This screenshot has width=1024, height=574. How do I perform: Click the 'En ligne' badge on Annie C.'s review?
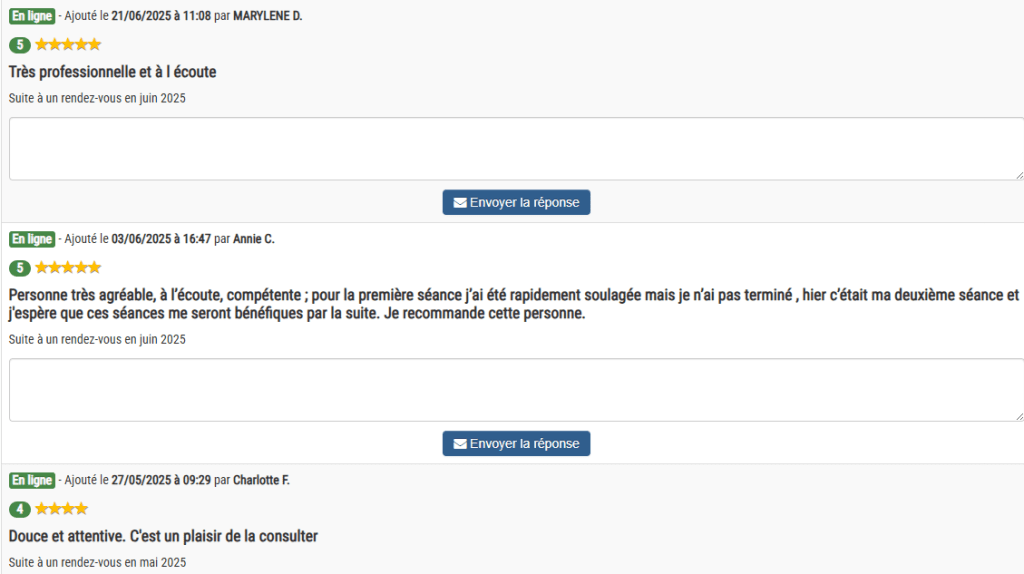[x=32, y=239]
